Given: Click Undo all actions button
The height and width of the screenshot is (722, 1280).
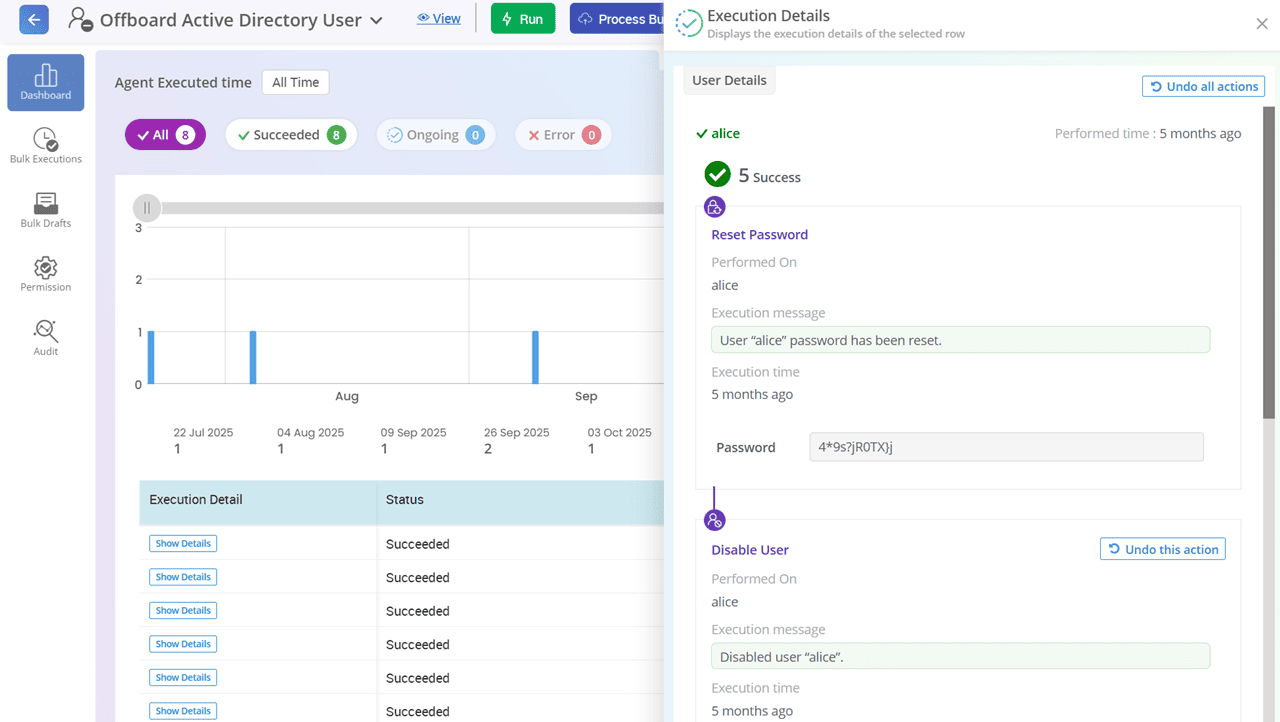Looking at the screenshot, I should (x=1203, y=87).
